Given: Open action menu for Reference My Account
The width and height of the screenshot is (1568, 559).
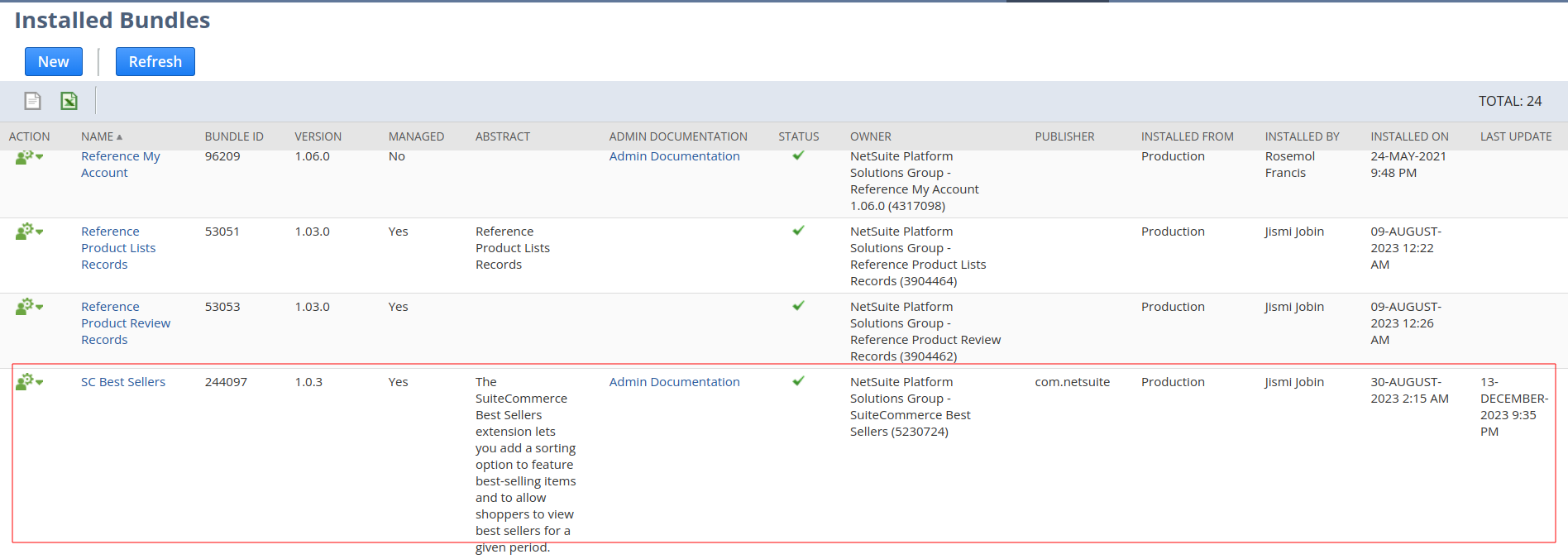Looking at the screenshot, I should [29, 157].
